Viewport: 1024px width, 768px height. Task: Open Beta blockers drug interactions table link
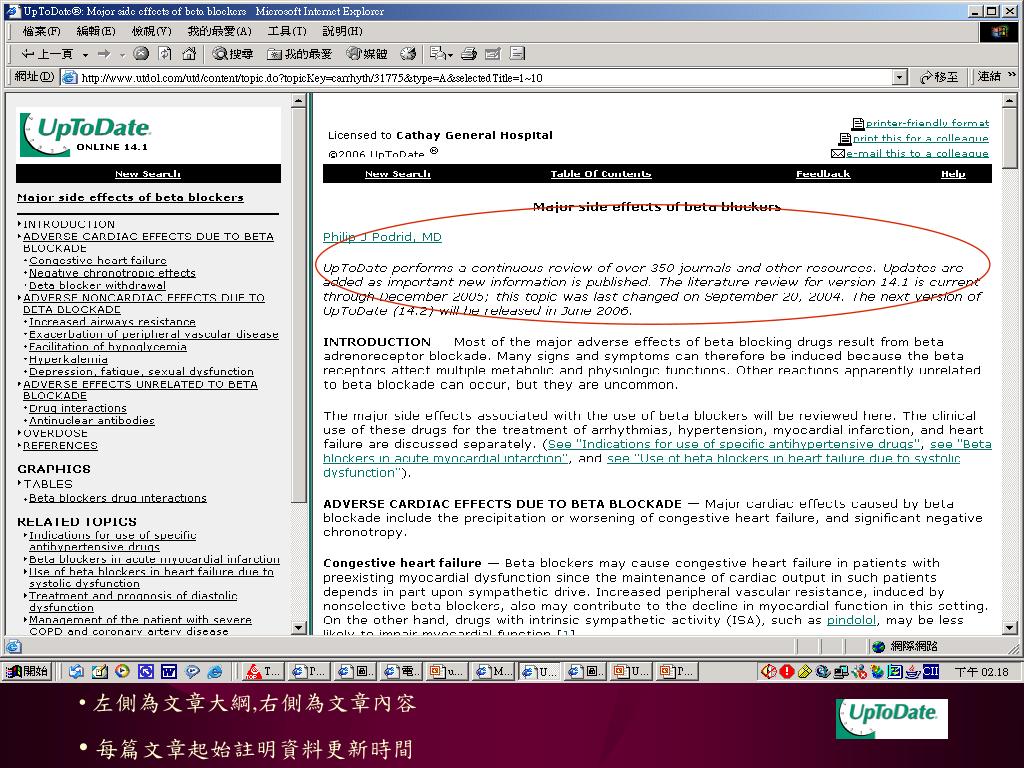pos(118,498)
